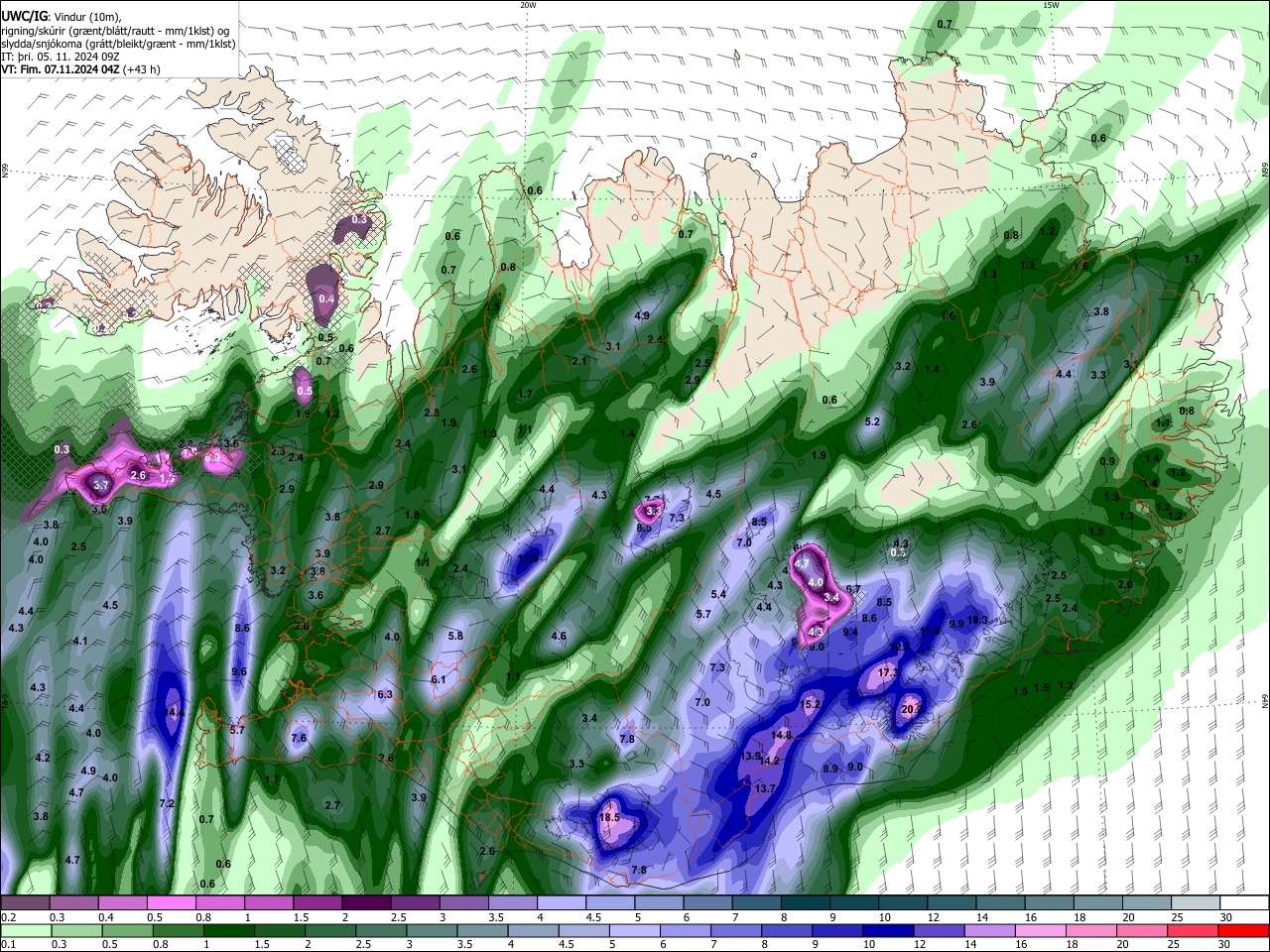This screenshot has height=952, width=1270.
Task: Click the greyish-purple 0.2 swatch in upper legend
Action: tap(25, 903)
